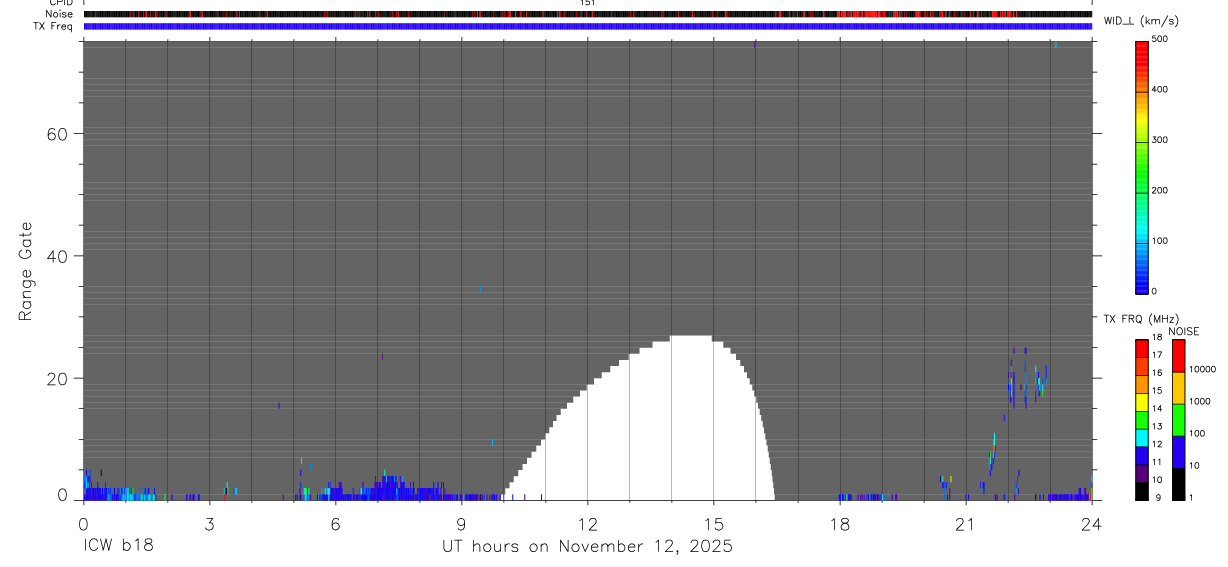
Task: Click the blue TX Freq strip
Action: (x=588, y=26)
